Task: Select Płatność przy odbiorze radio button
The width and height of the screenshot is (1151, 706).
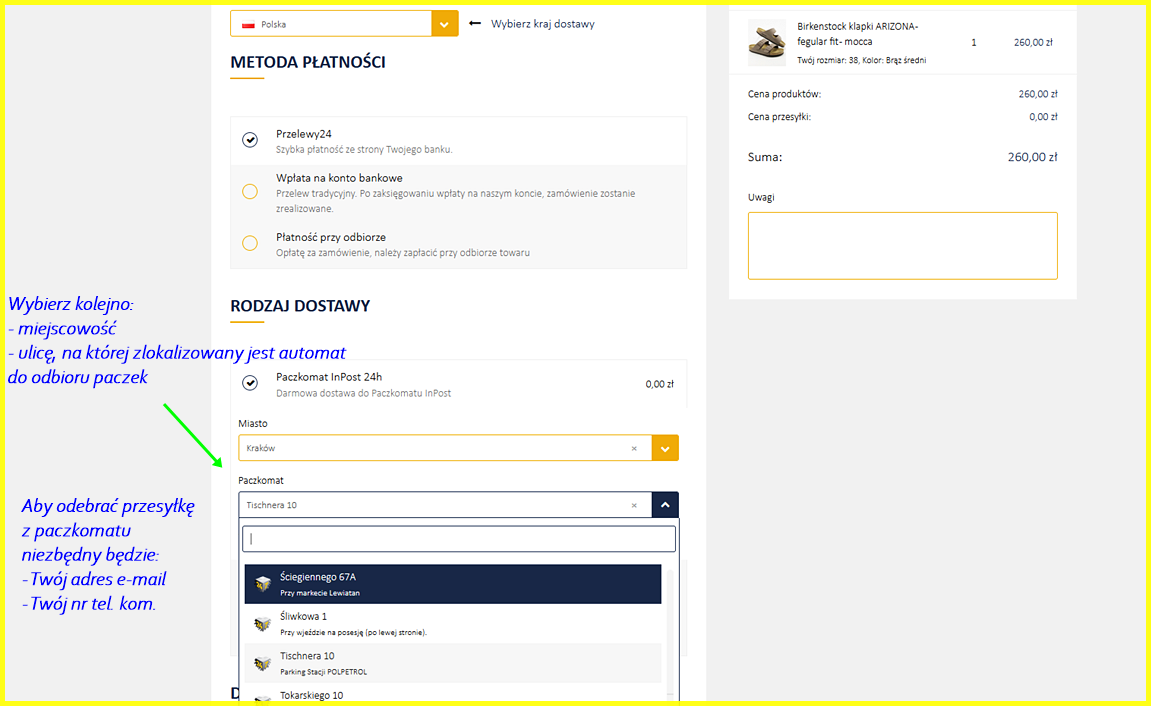Action: [250, 243]
